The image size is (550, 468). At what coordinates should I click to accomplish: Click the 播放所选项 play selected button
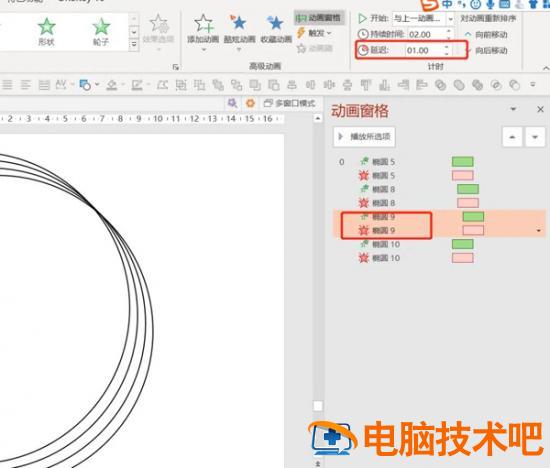click(364, 136)
